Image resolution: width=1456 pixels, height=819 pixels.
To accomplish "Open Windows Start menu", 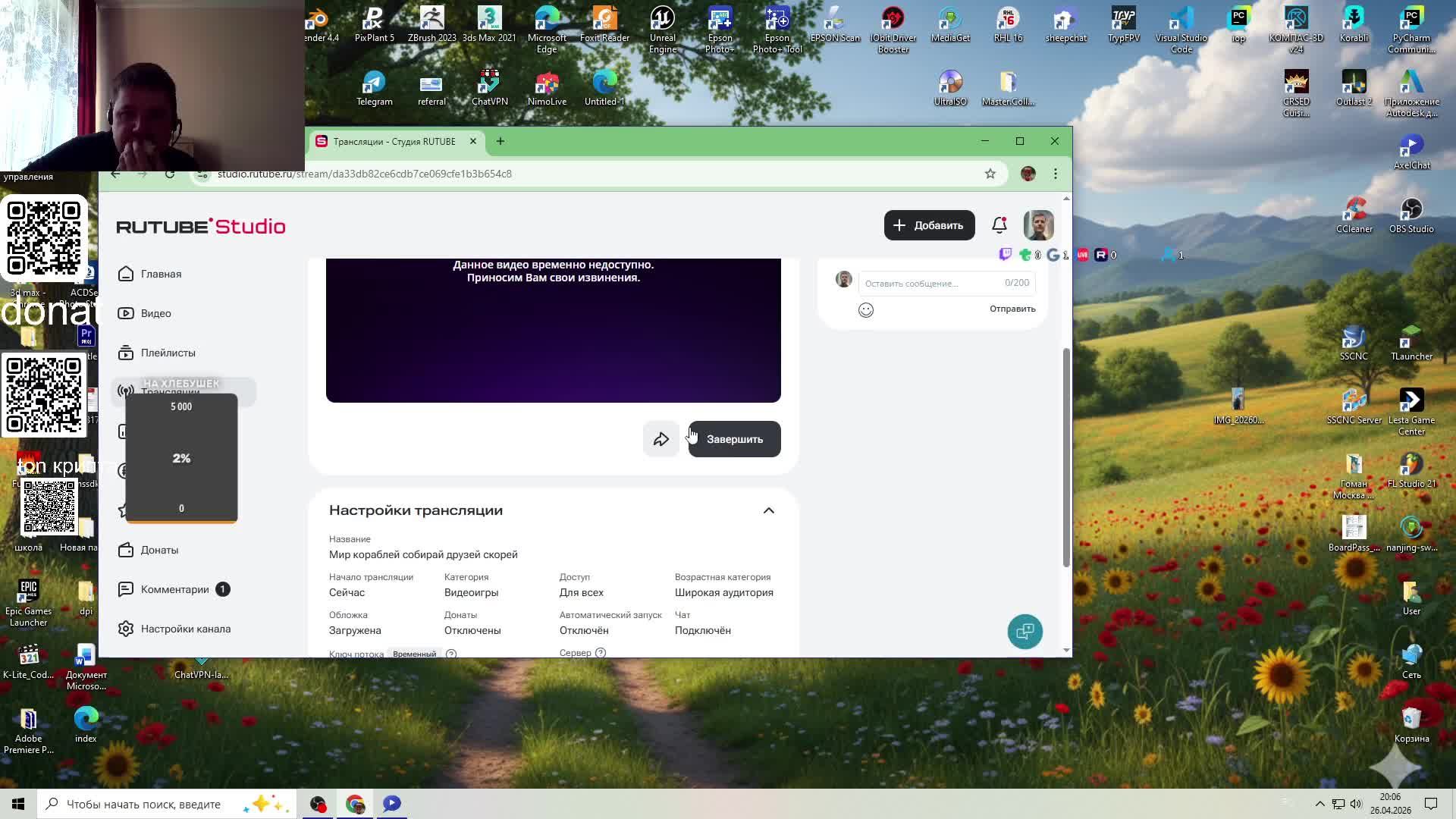I will 18,804.
